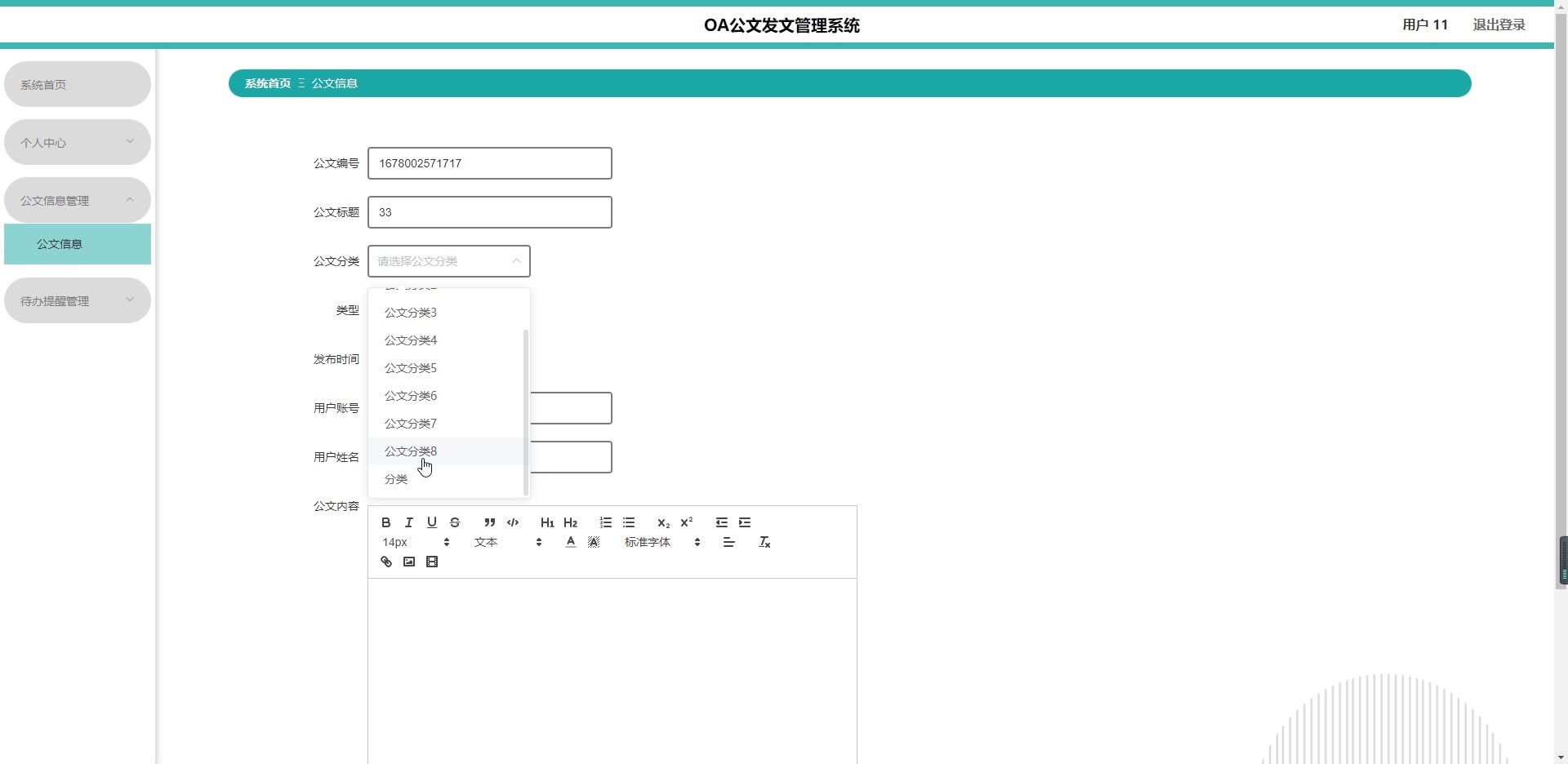Focus the 公文标题 input field
Screen dimensions: 1568x764
[490, 212]
